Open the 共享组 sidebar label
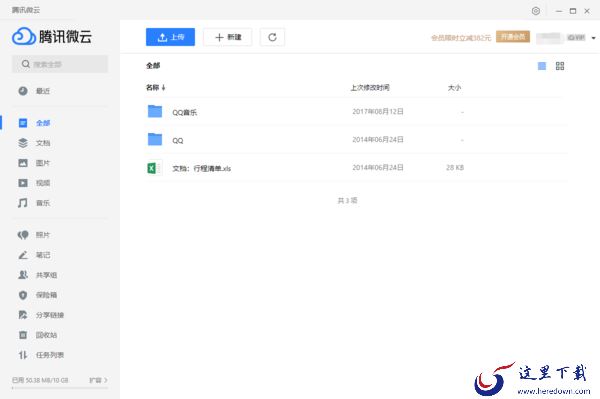The width and height of the screenshot is (600, 399). coord(46,275)
